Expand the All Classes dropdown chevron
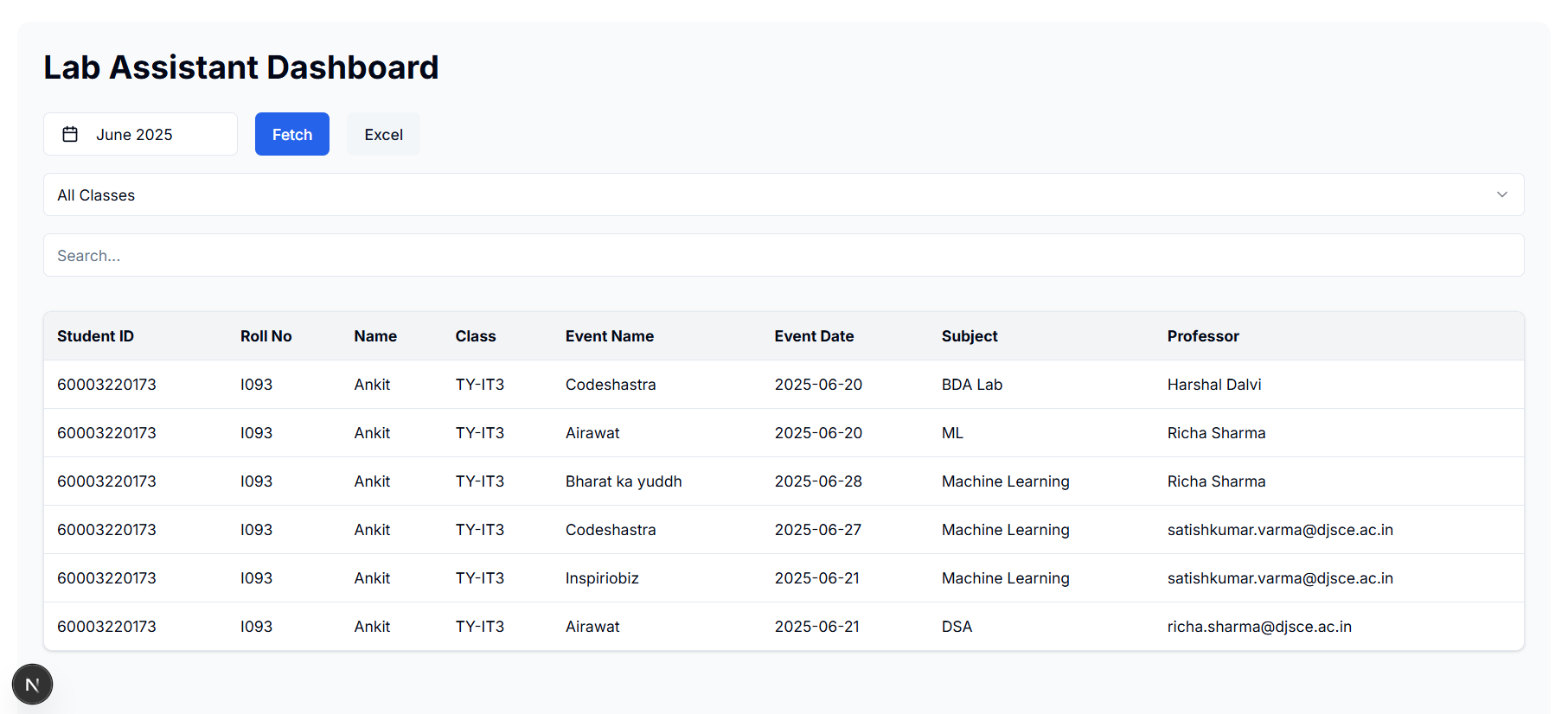The image size is (1568, 714). [x=1501, y=194]
